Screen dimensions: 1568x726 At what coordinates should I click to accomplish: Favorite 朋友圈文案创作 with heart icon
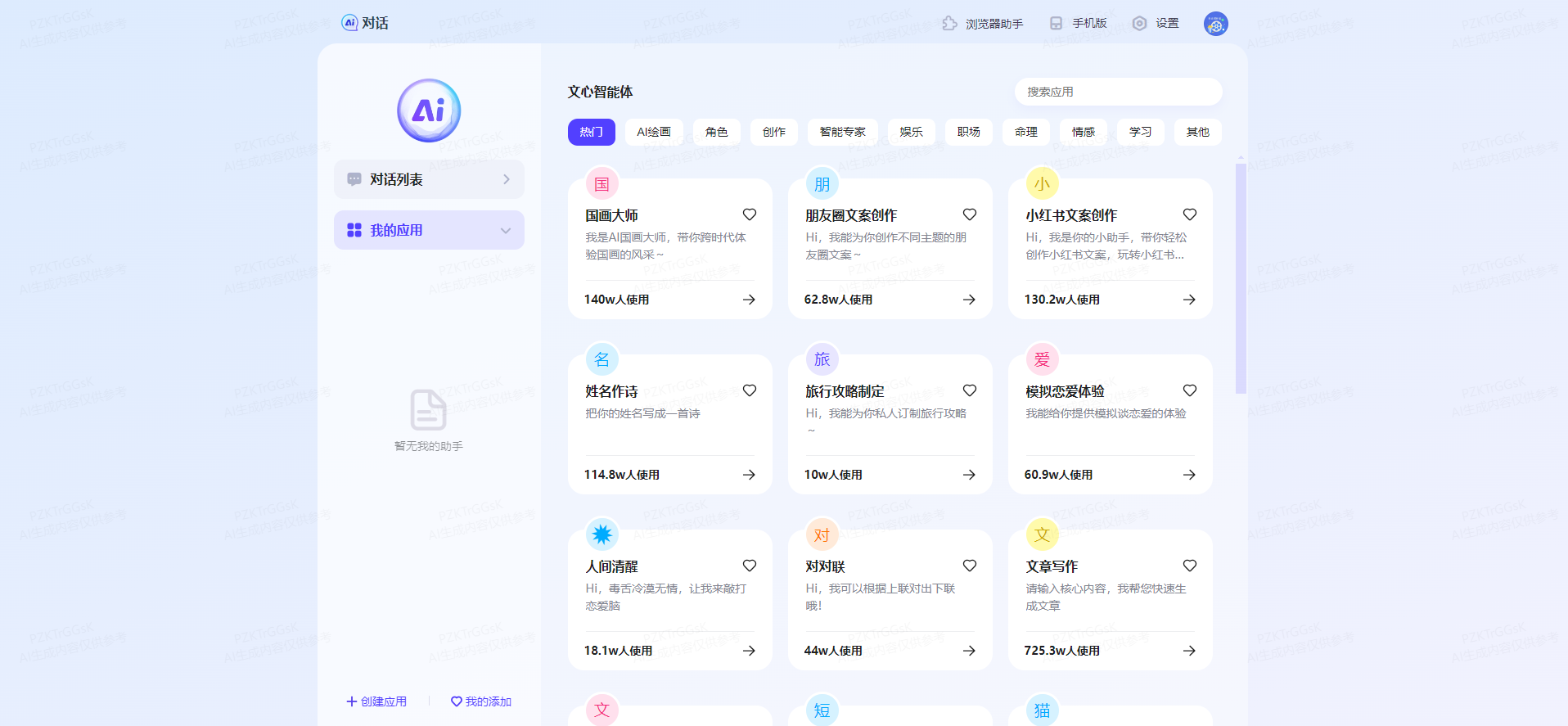970,214
